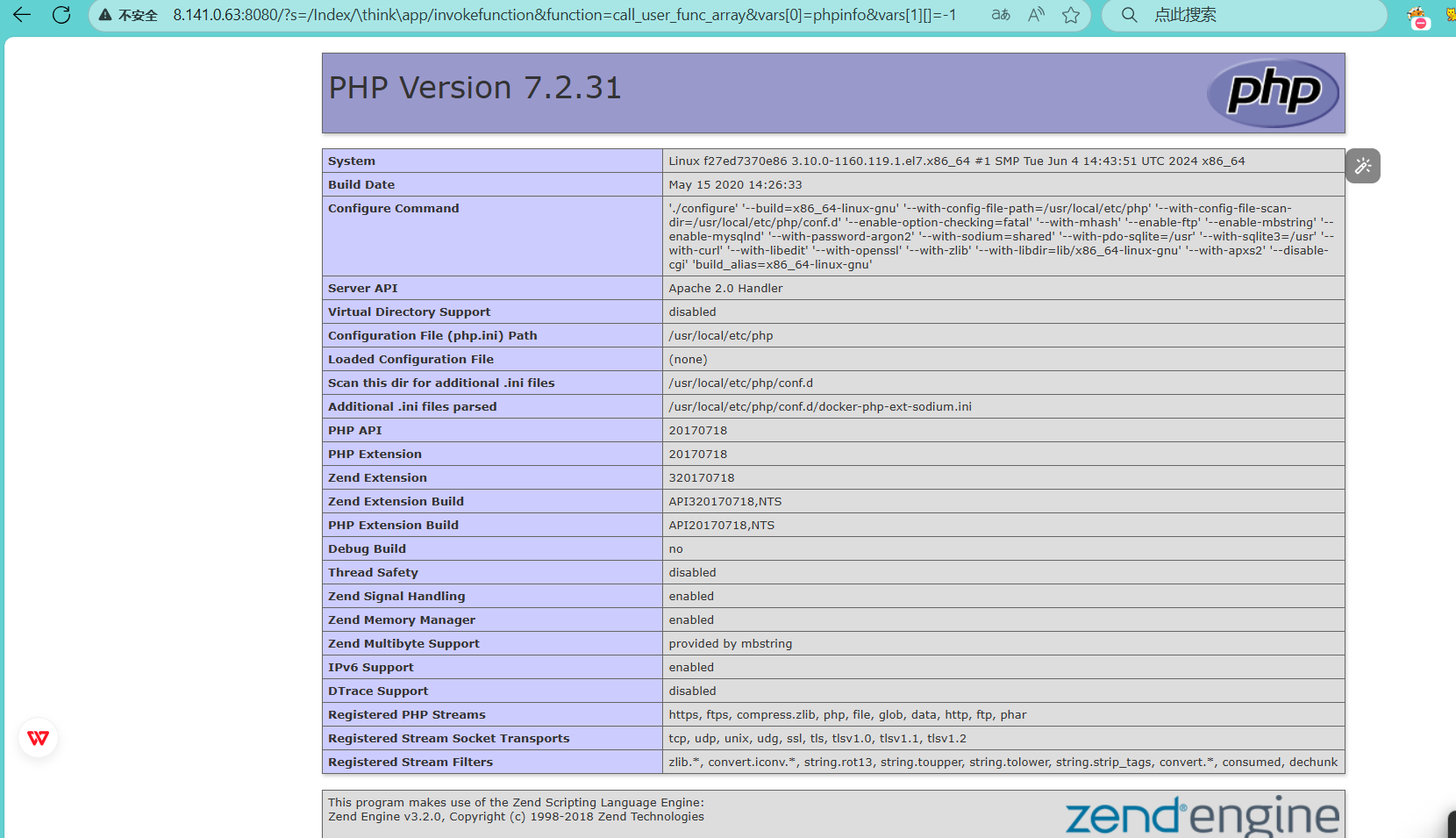Click the Thread Safety label

coord(373,572)
